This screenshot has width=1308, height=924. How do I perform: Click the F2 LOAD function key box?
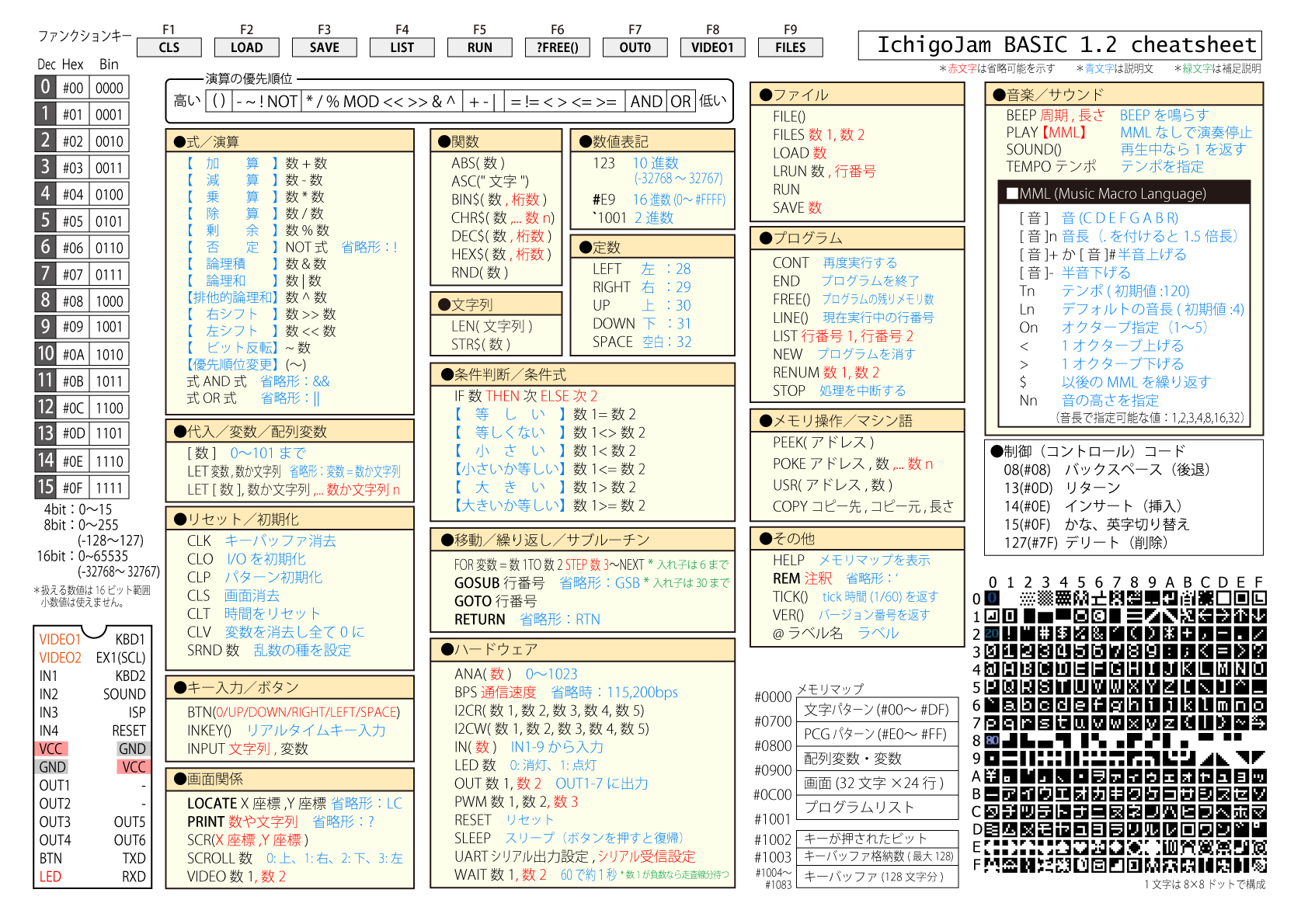tap(246, 47)
